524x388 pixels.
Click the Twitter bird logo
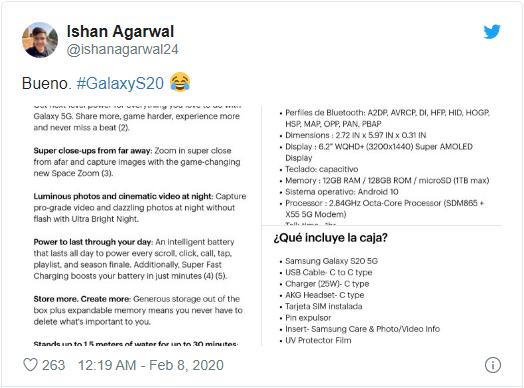(x=492, y=32)
